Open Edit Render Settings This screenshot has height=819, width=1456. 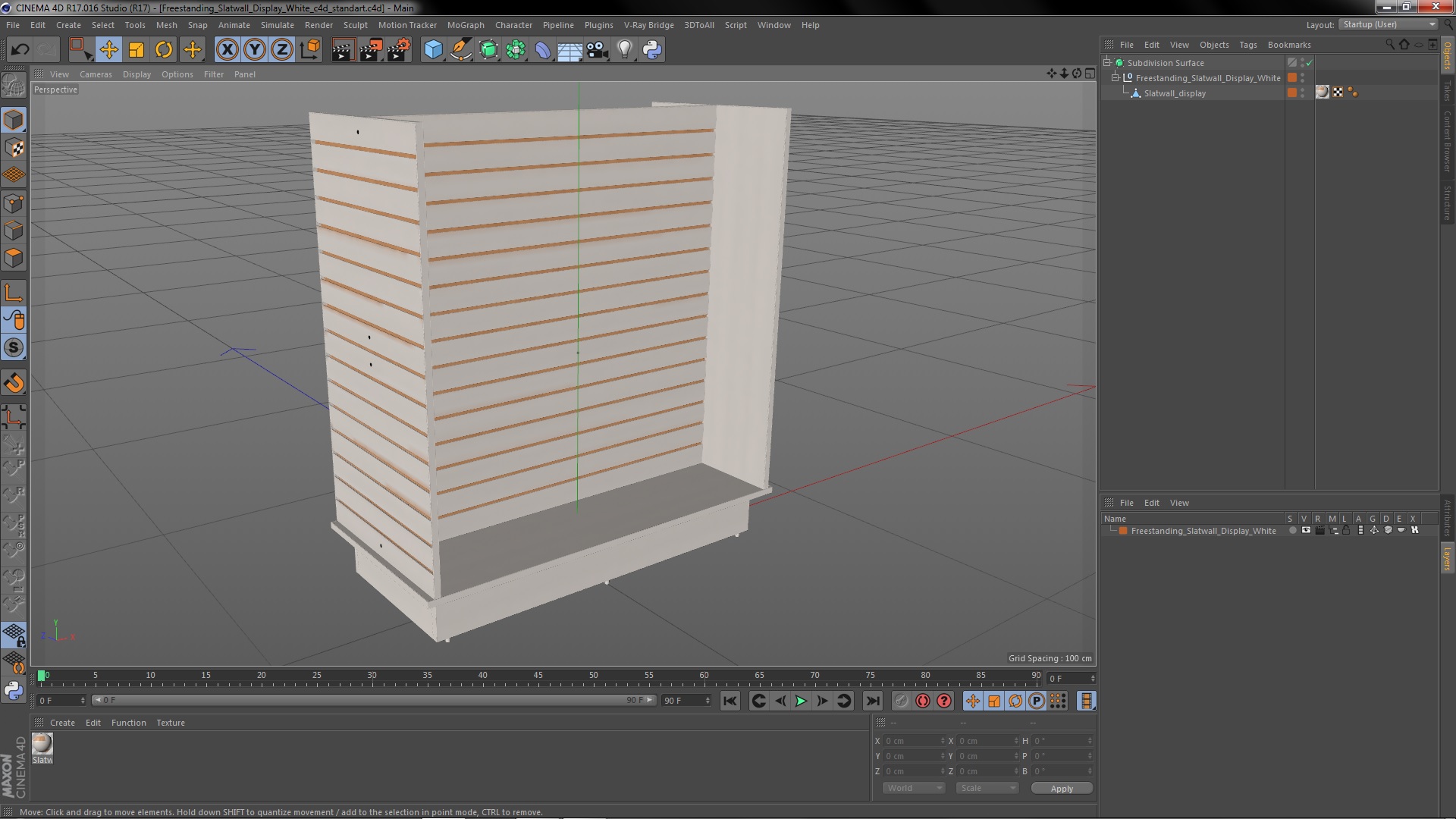(399, 50)
